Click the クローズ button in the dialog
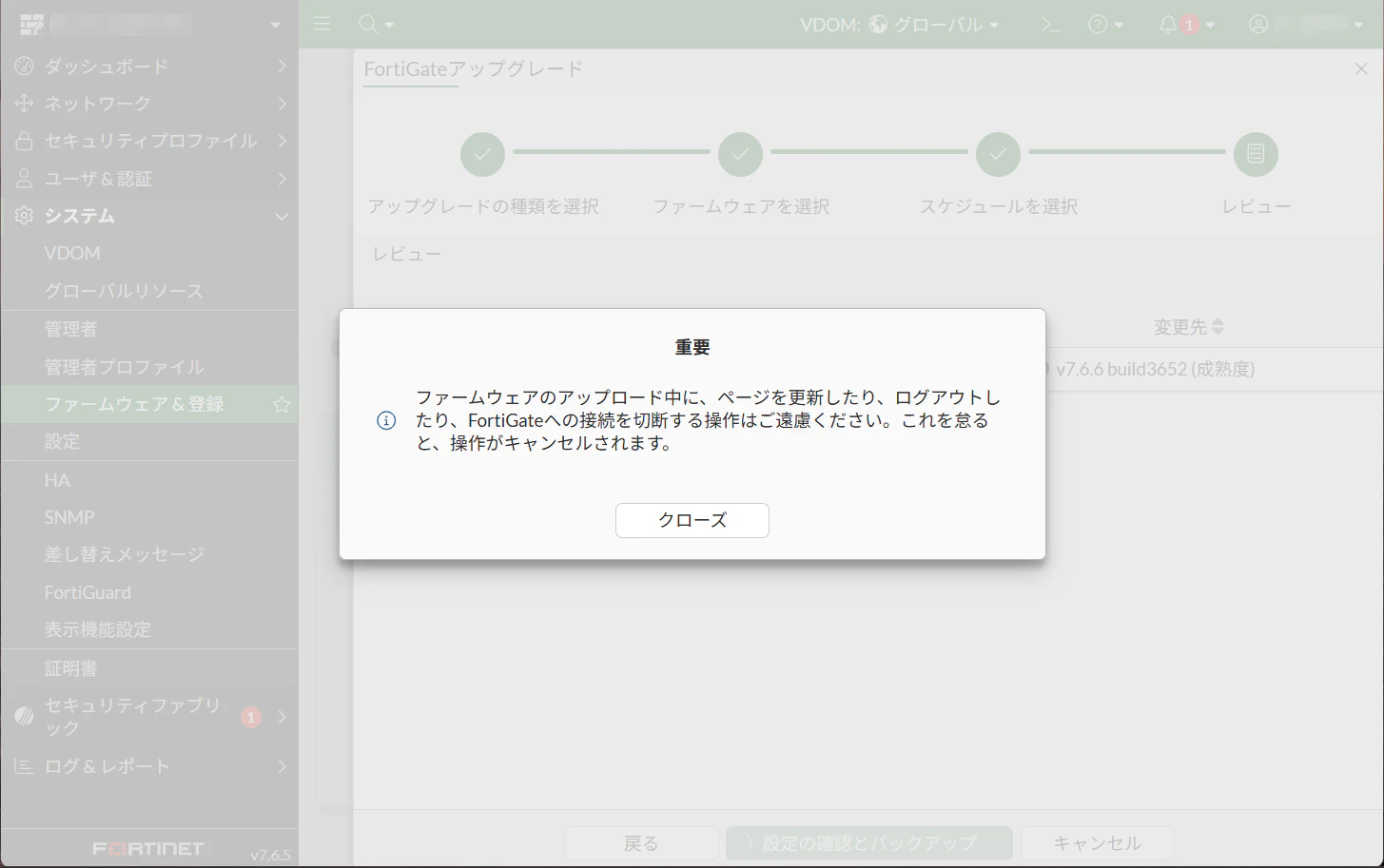The height and width of the screenshot is (868, 1384). tap(692, 520)
